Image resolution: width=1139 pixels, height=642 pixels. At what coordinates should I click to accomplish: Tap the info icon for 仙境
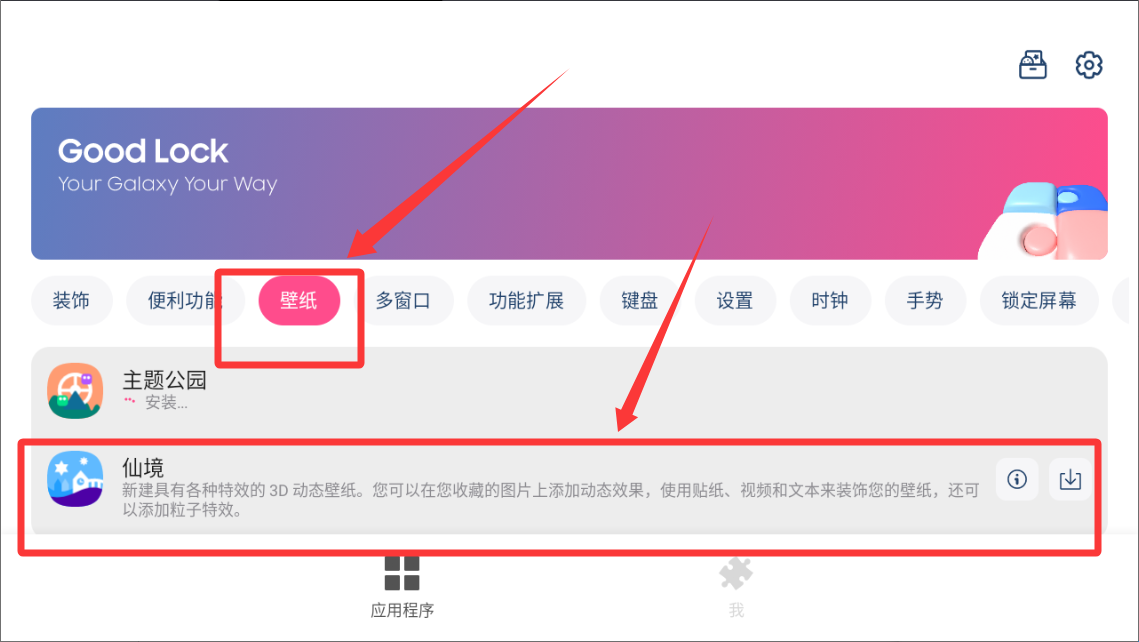[x=1016, y=479]
